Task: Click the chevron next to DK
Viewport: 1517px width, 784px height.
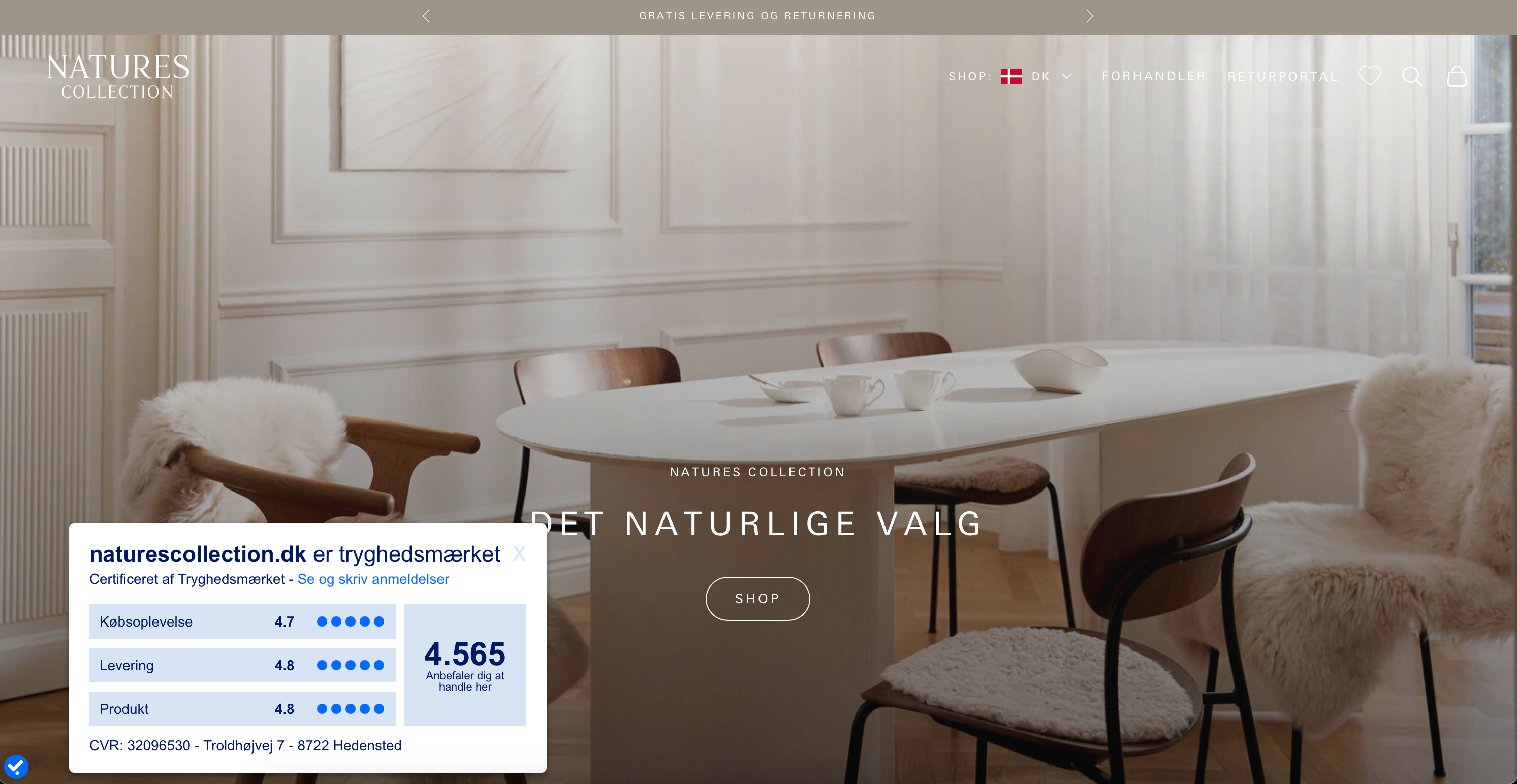Action: pyautogui.click(x=1066, y=77)
